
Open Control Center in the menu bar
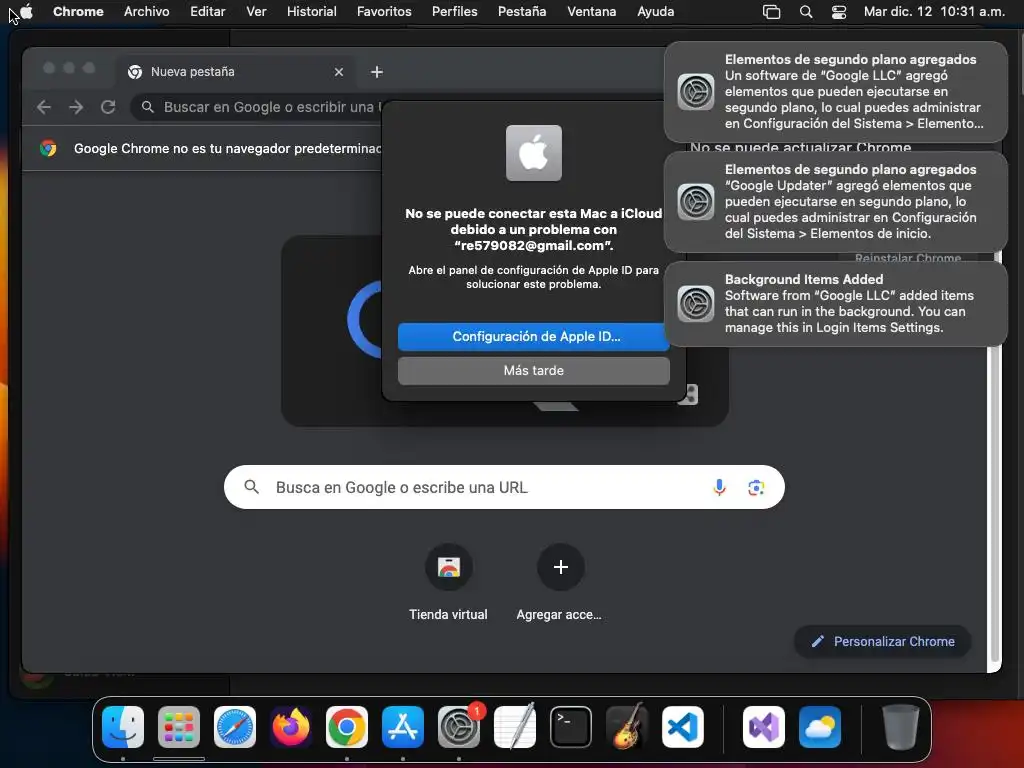[x=839, y=12]
